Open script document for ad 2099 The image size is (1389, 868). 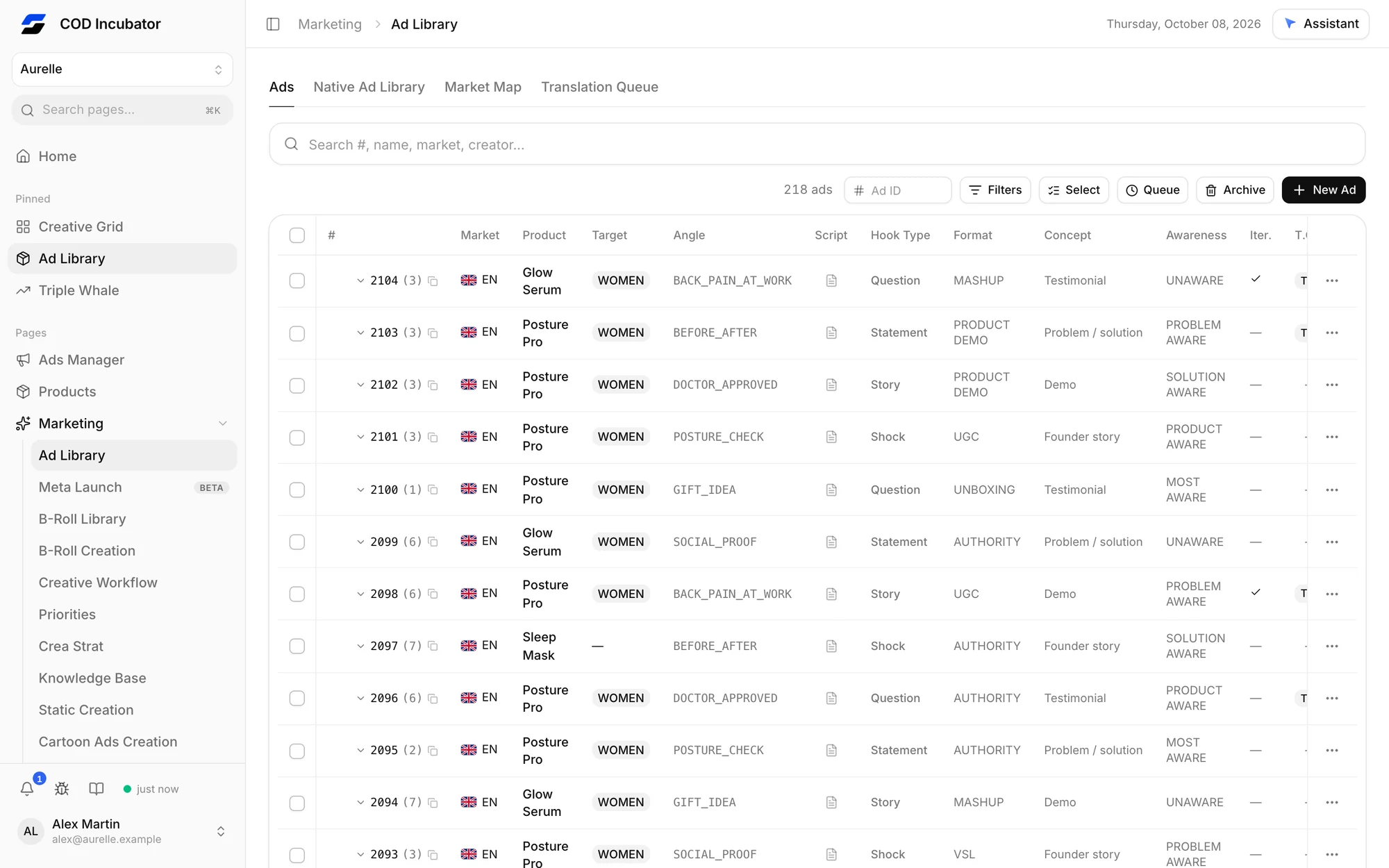[x=831, y=542]
